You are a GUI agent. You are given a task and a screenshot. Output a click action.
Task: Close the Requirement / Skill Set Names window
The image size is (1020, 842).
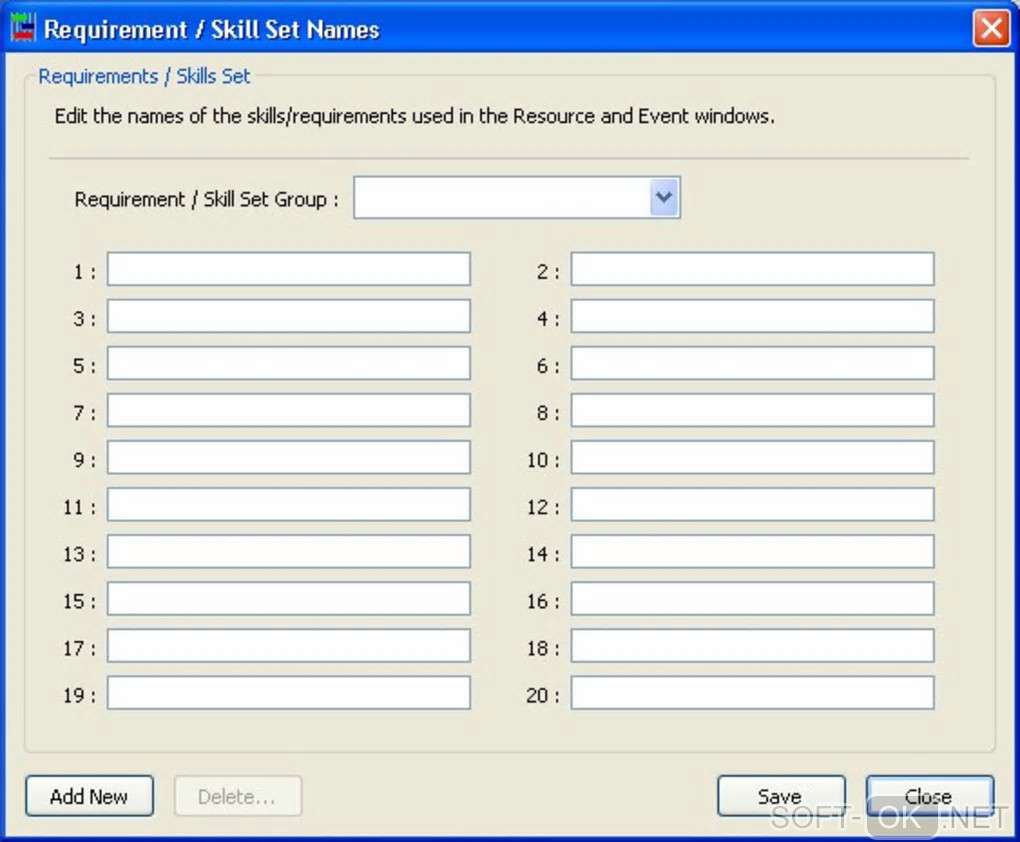tap(991, 28)
